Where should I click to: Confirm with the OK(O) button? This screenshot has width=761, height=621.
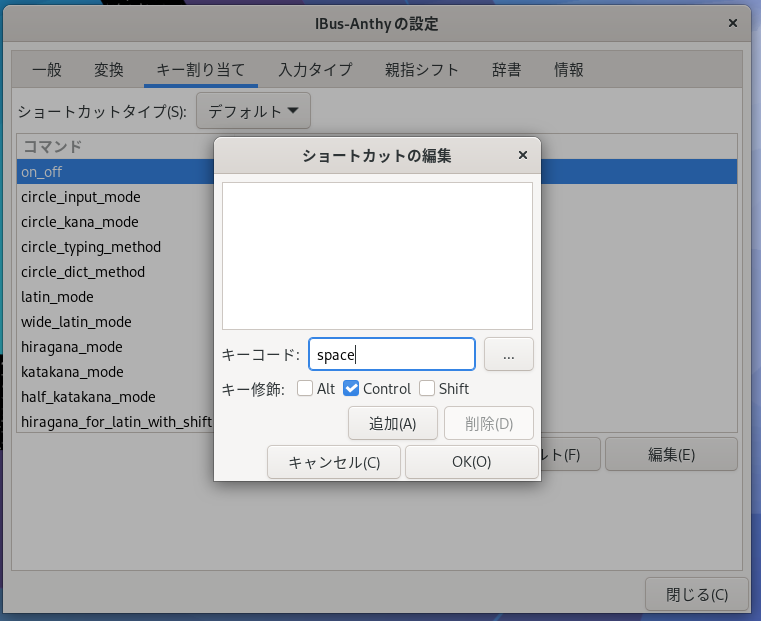point(472,462)
